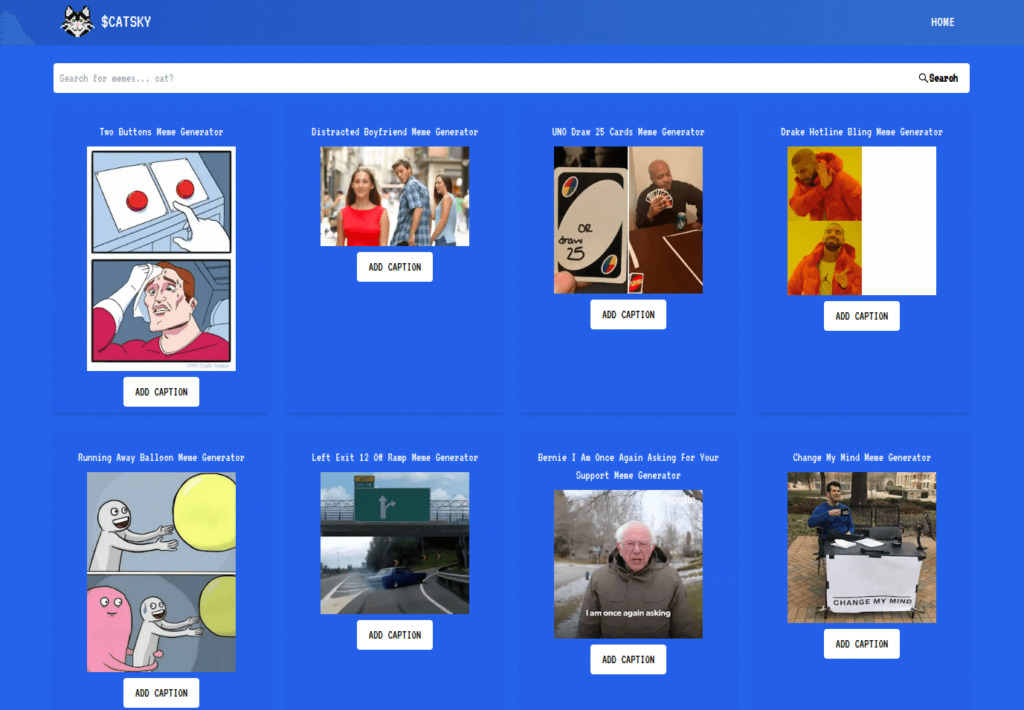1024x710 pixels.
Task: Click the CATSKY husky logo icon
Action: click(77, 21)
